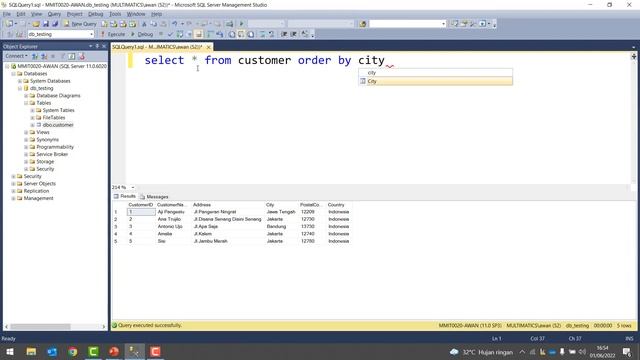Click the Comment out selected lines icon
The image size is (640, 360).
(x=262, y=34)
